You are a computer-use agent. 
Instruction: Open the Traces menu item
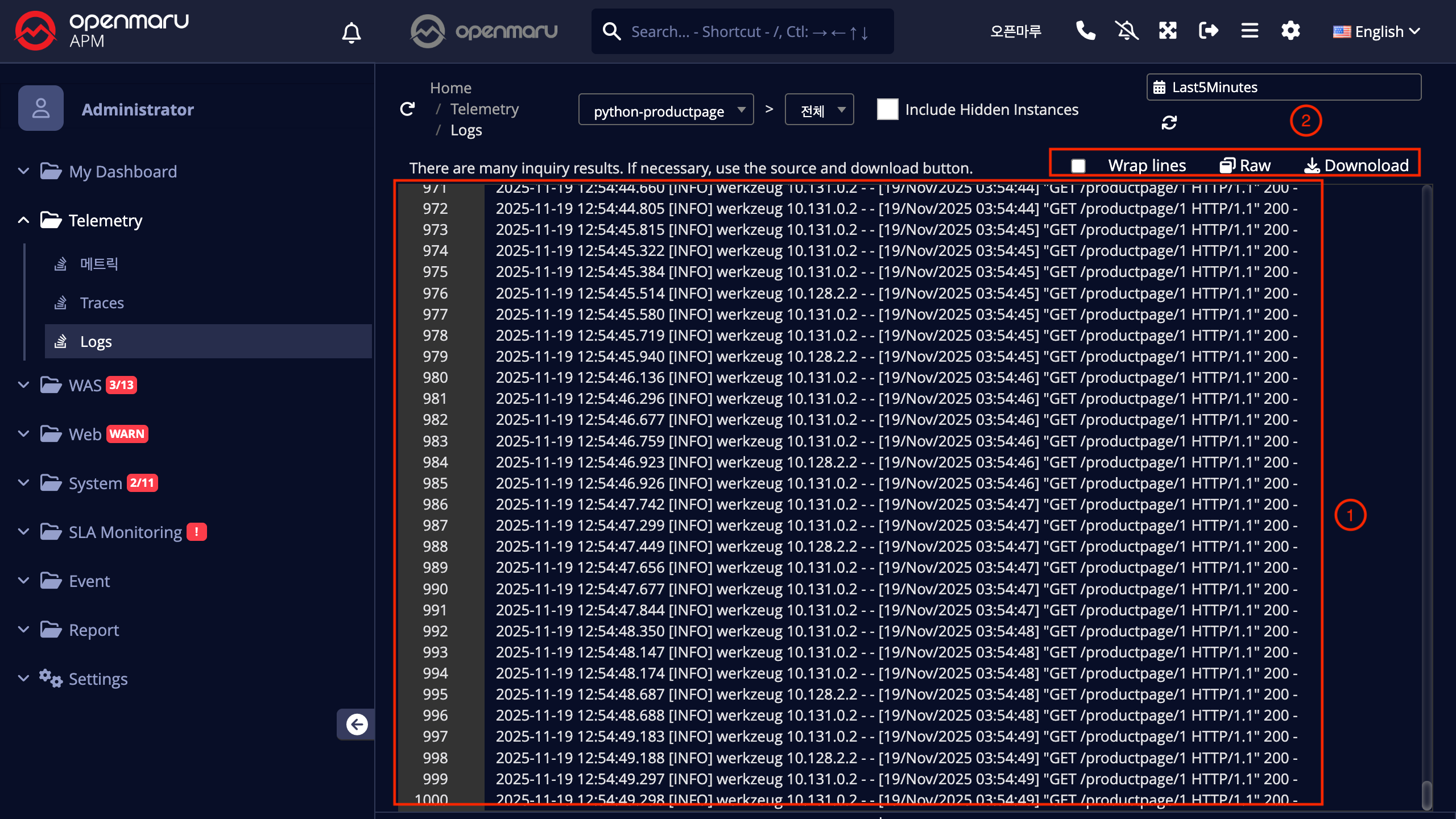pos(102,303)
